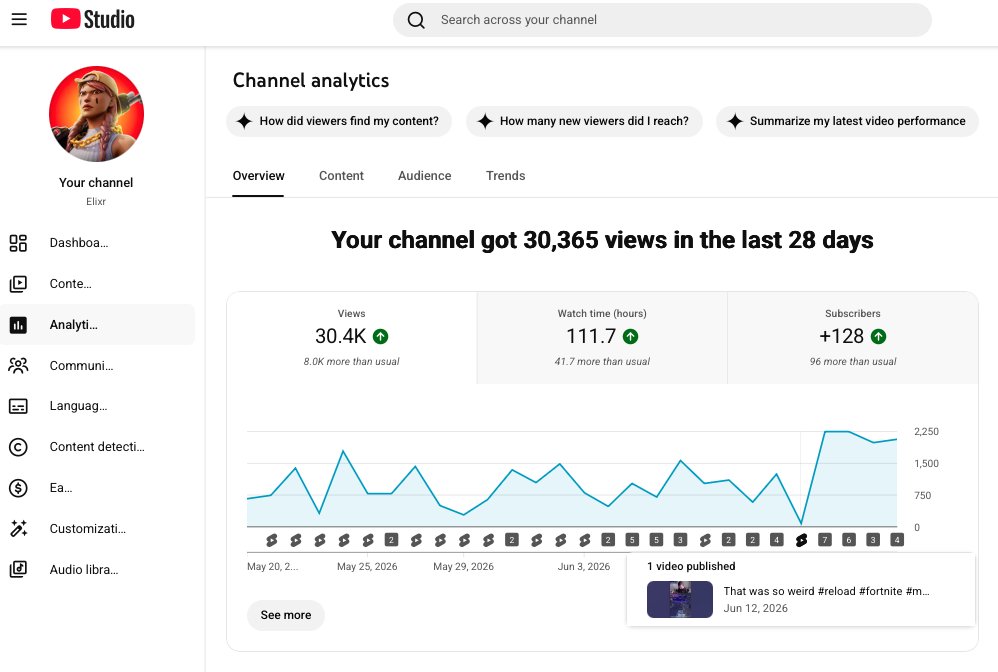Click 'May 25, 2026' axis label
Screen dimensions: 998x672
367,566
